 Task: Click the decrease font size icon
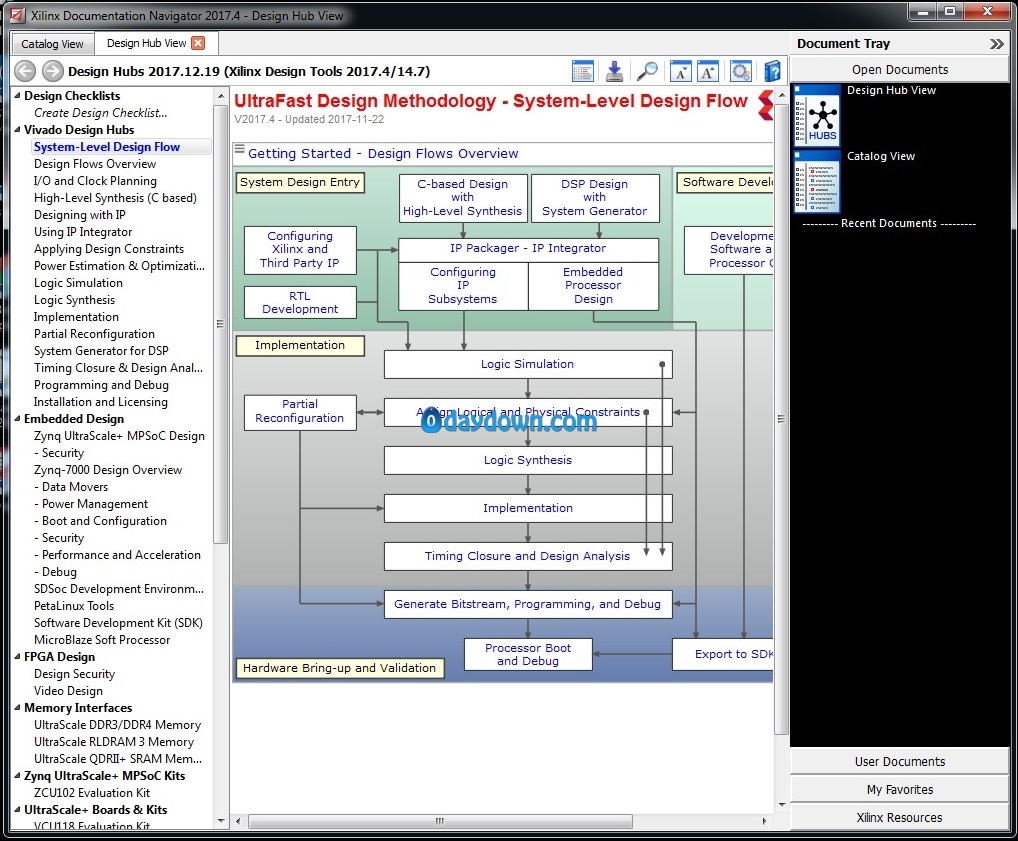point(680,71)
